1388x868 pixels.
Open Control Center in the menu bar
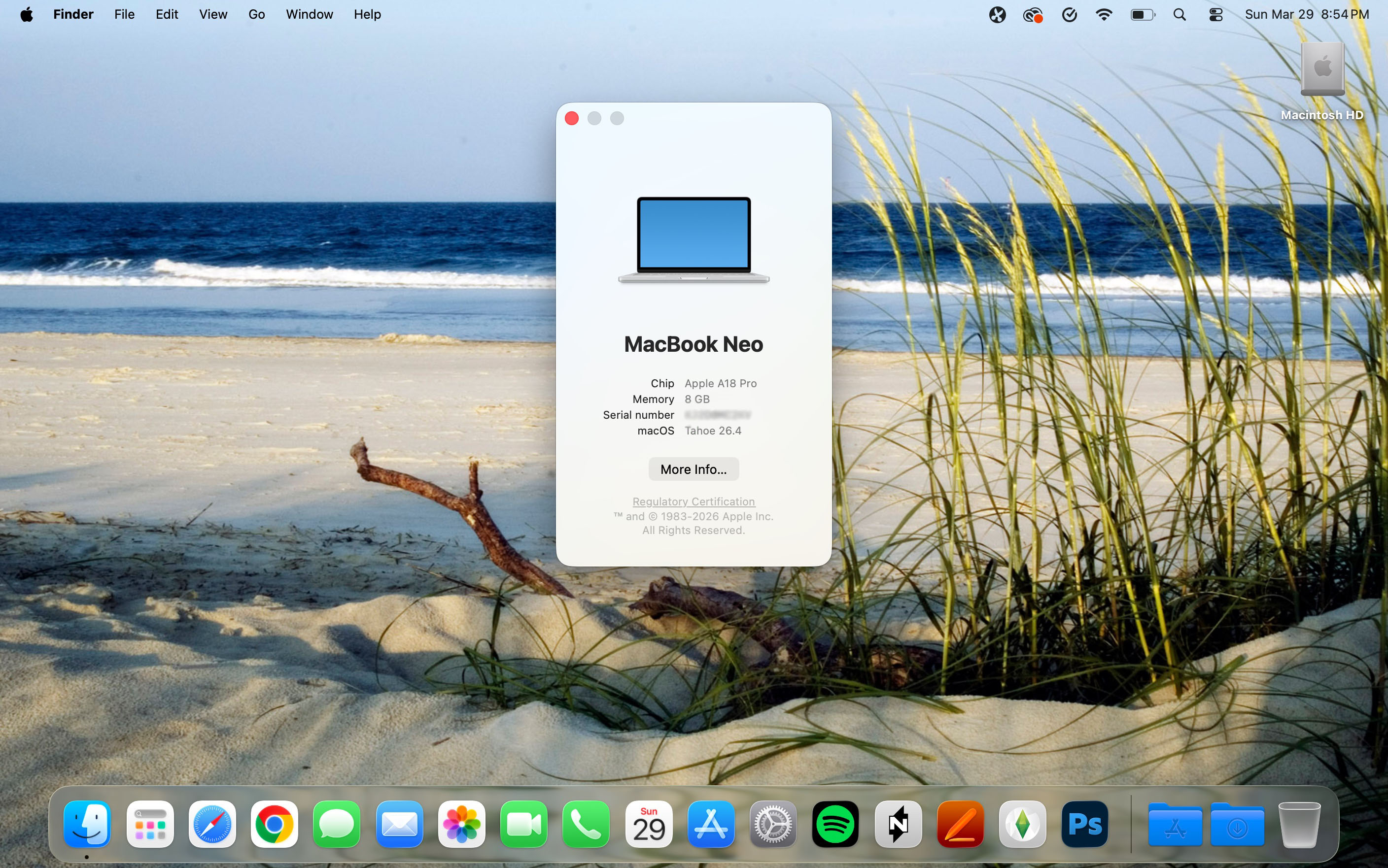[x=1215, y=14]
